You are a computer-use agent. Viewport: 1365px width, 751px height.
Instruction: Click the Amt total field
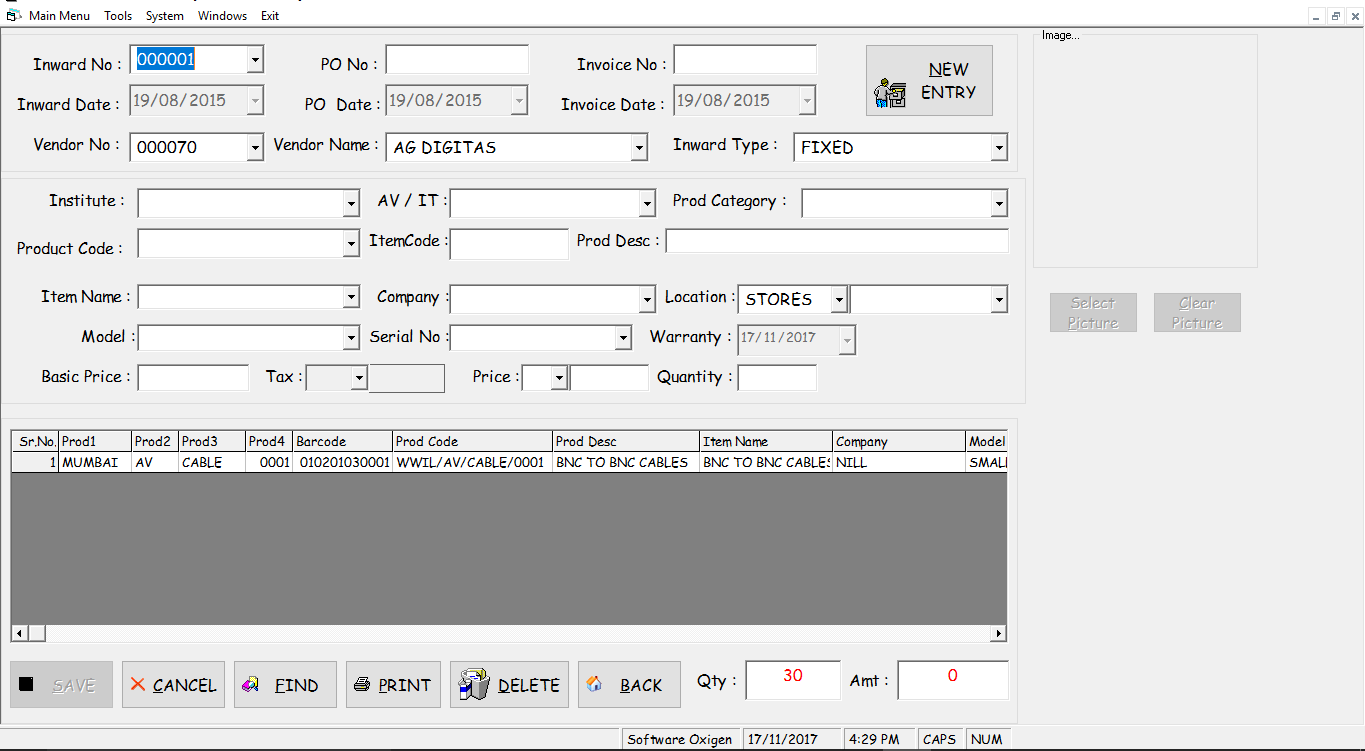953,680
